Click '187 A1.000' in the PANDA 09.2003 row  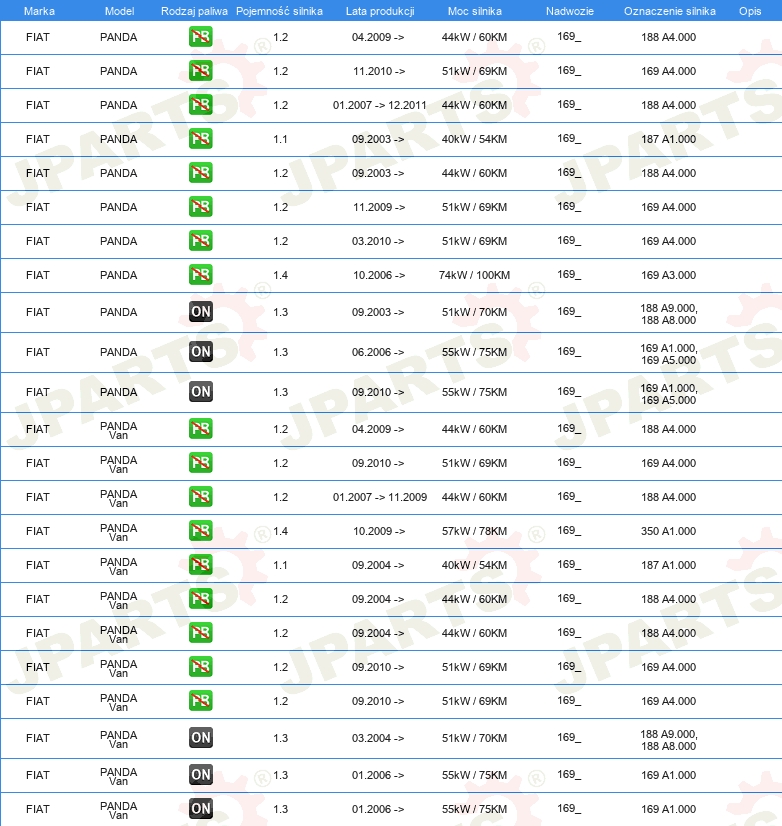(668, 139)
